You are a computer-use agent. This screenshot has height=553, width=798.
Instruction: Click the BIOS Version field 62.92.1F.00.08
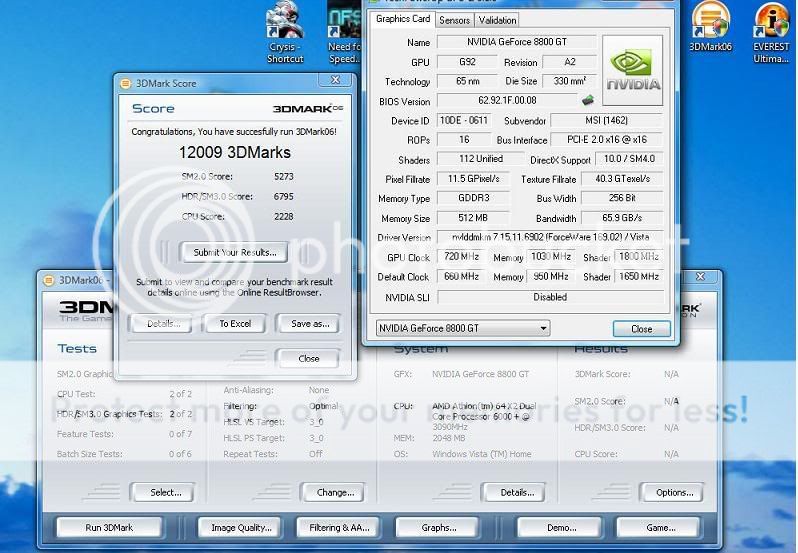(507, 101)
